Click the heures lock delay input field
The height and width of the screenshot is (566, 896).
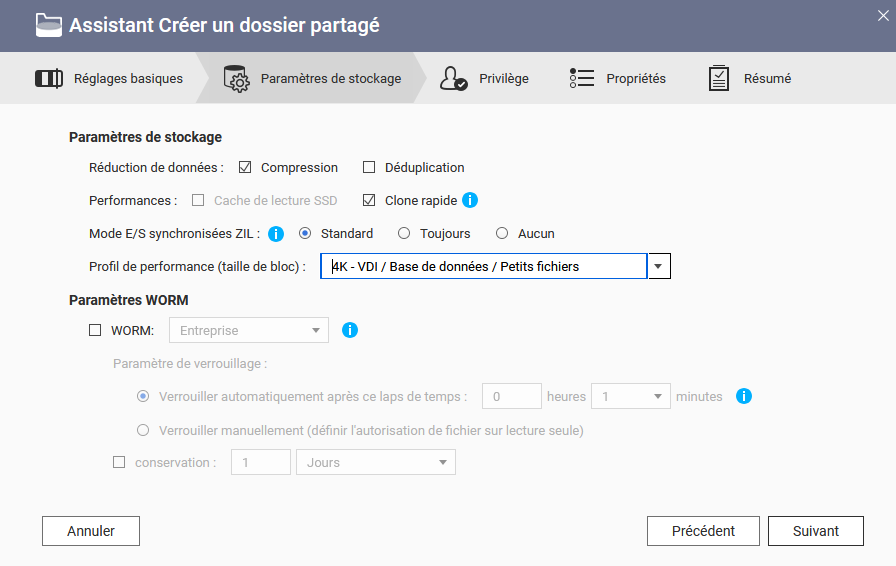pos(511,397)
